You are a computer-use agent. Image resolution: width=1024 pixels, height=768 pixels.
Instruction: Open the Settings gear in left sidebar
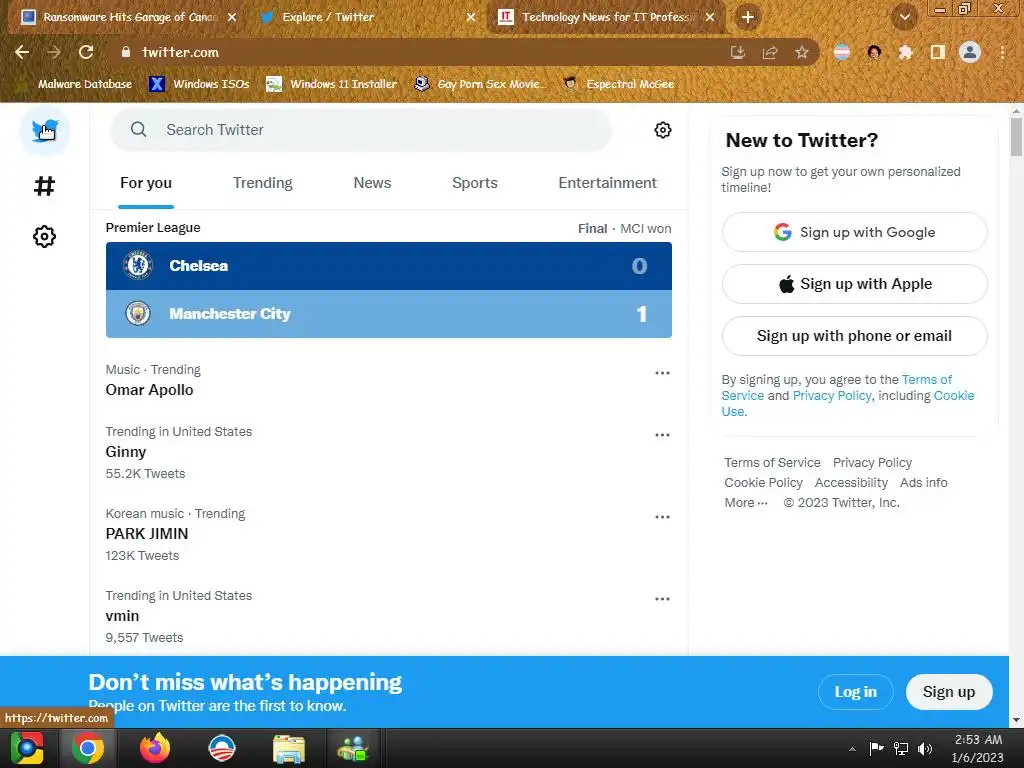point(44,236)
